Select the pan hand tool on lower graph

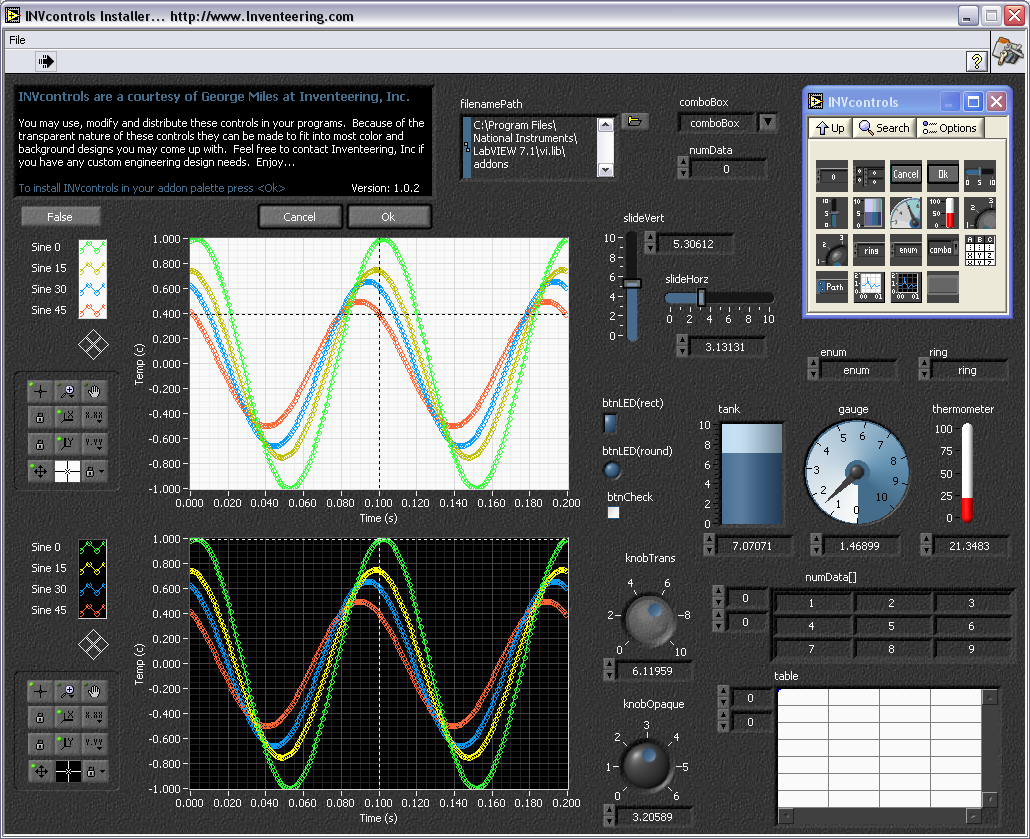[x=94, y=691]
